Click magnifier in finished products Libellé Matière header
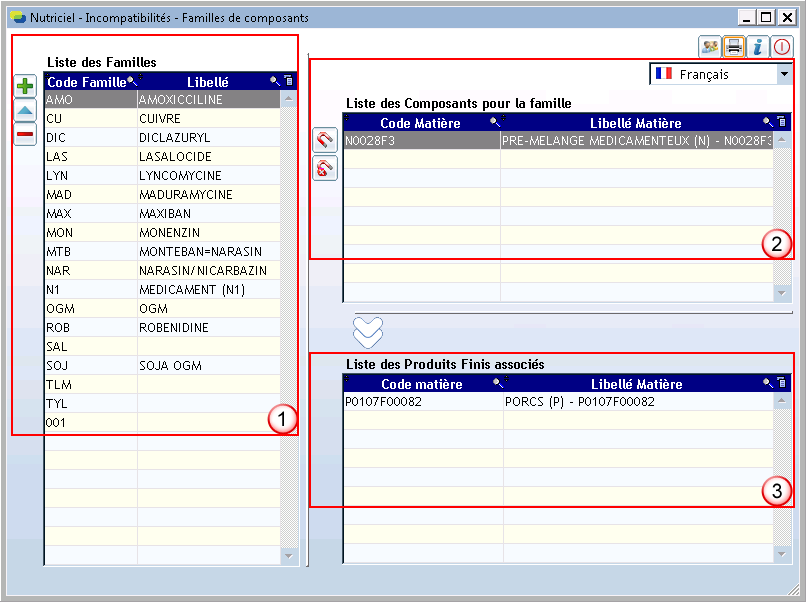The width and height of the screenshot is (806, 602). 768,382
